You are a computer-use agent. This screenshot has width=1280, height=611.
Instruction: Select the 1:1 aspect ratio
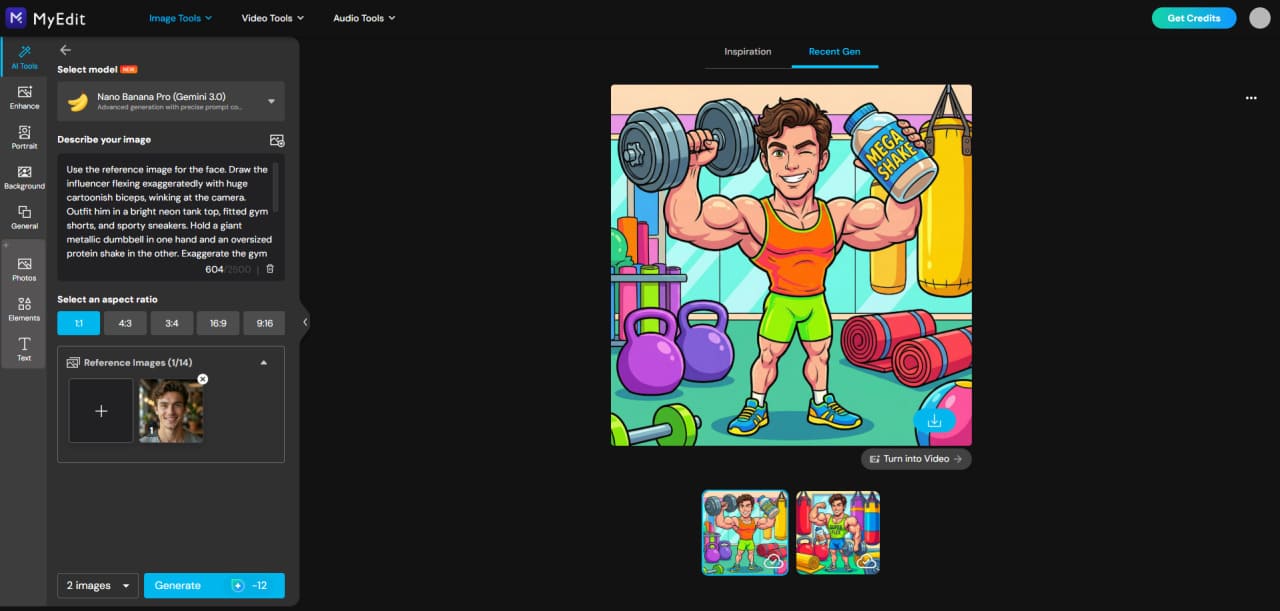tap(78, 323)
